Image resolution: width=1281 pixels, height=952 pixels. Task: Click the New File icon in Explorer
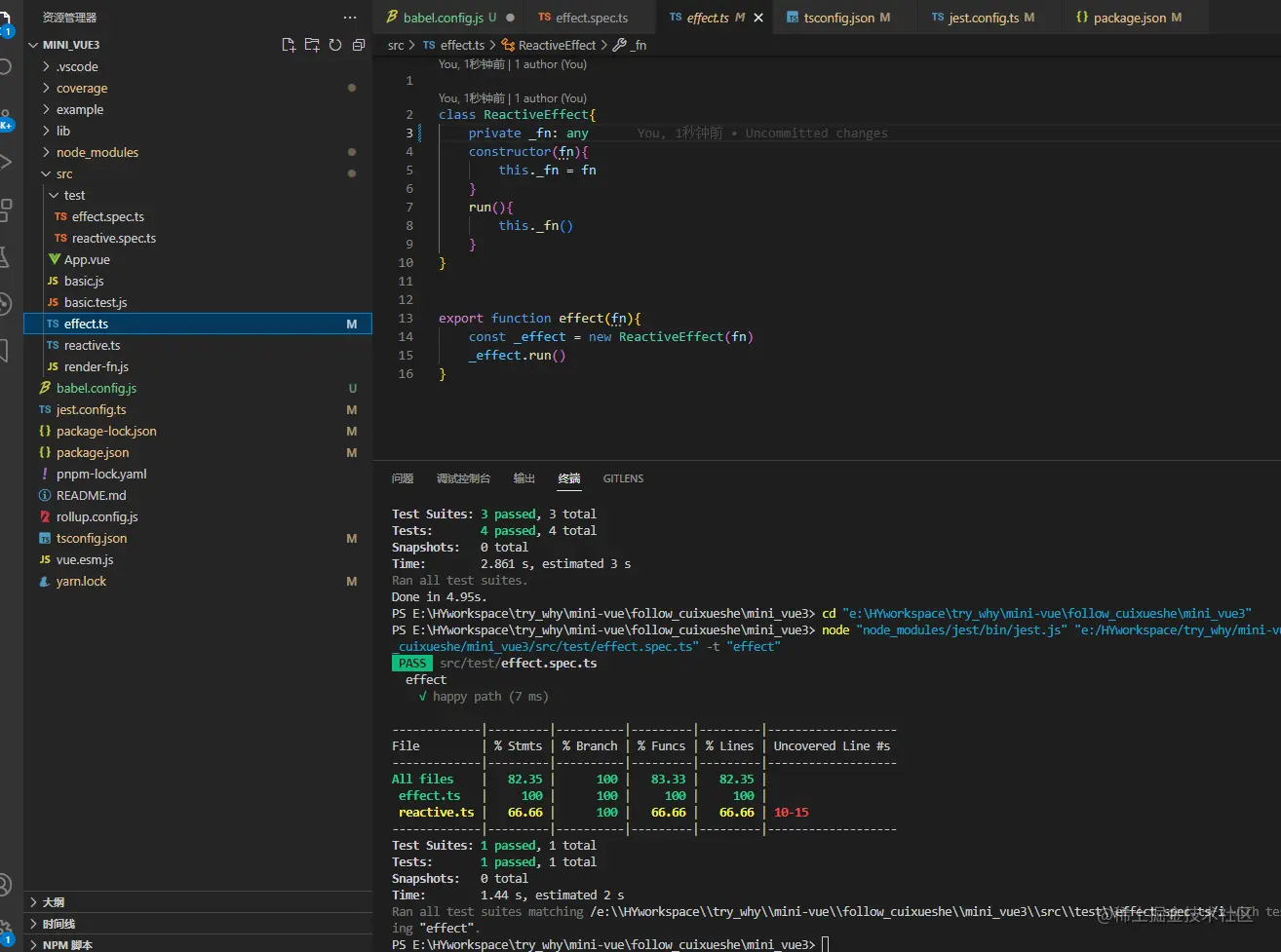[x=289, y=45]
